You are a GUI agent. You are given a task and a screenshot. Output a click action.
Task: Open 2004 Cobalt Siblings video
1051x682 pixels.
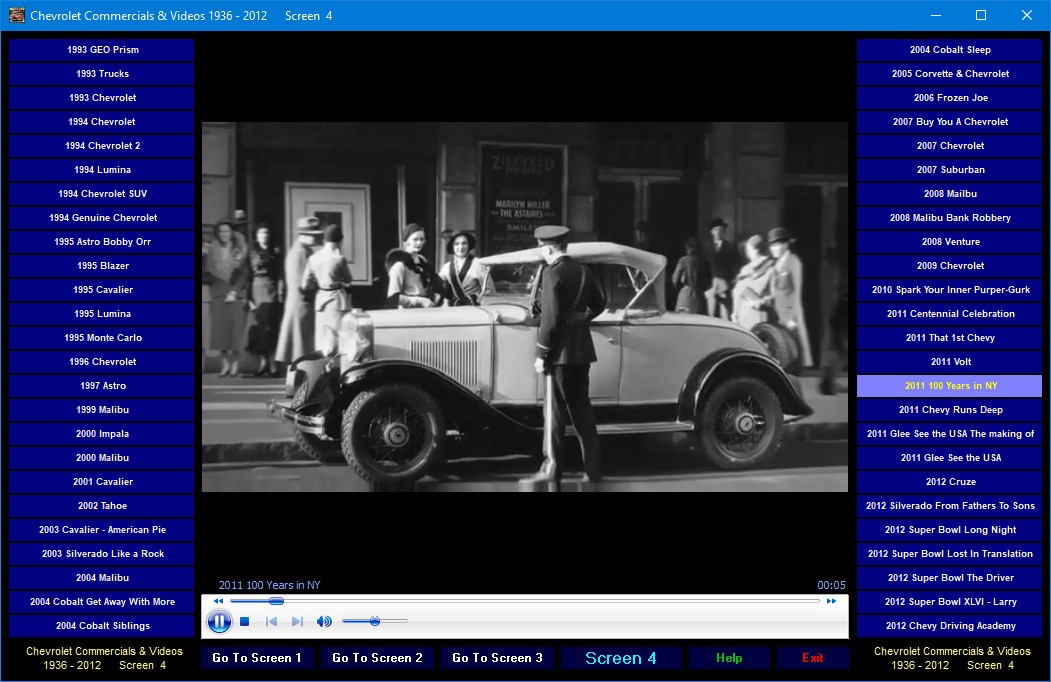coord(102,626)
